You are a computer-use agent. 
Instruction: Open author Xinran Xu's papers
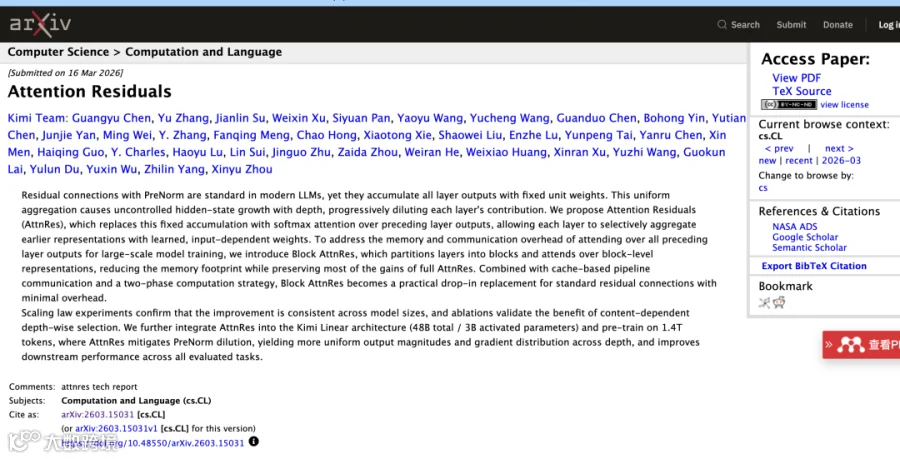[x=580, y=153]
